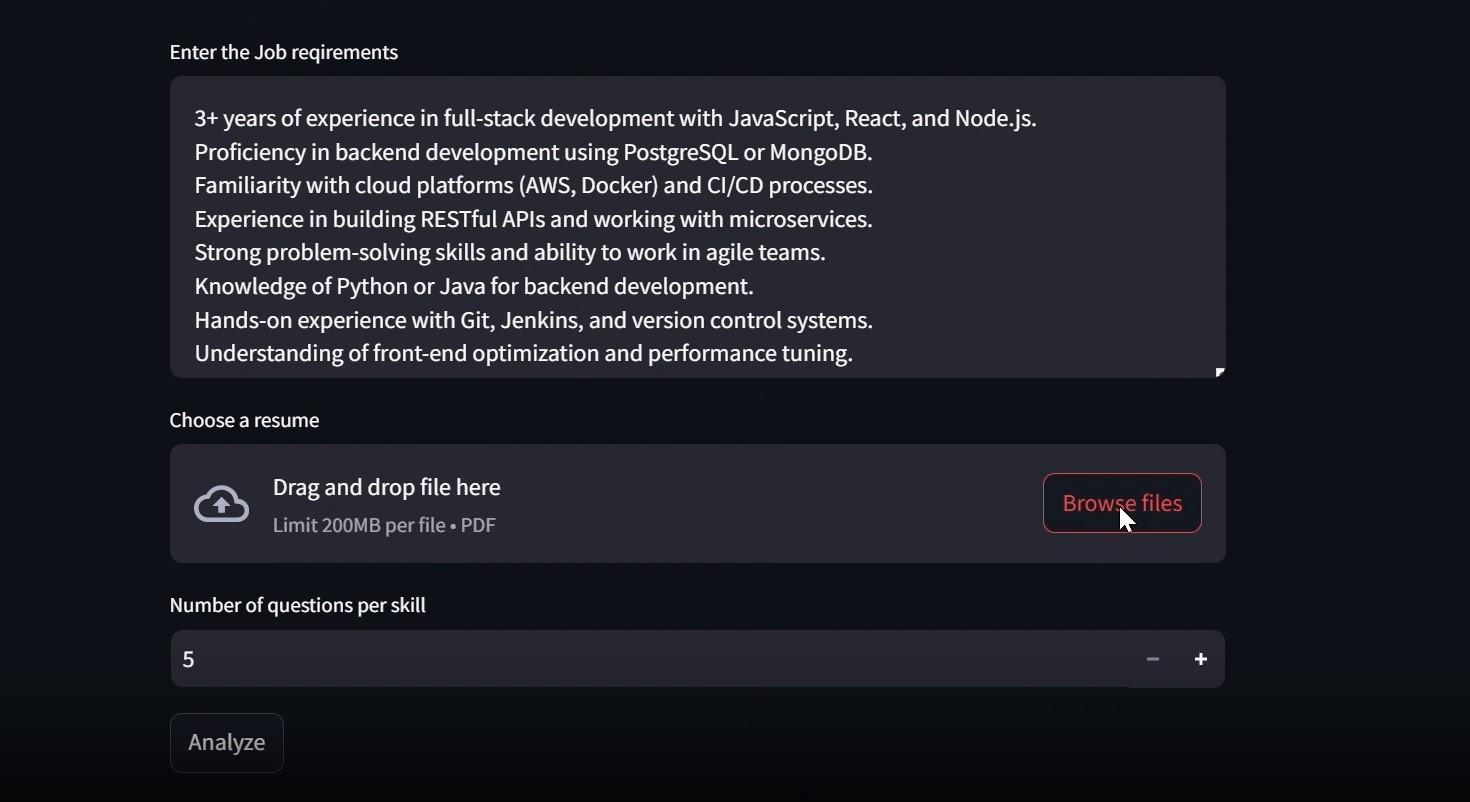
Task: Click the Analyze button
Action: tap(227, 743)
